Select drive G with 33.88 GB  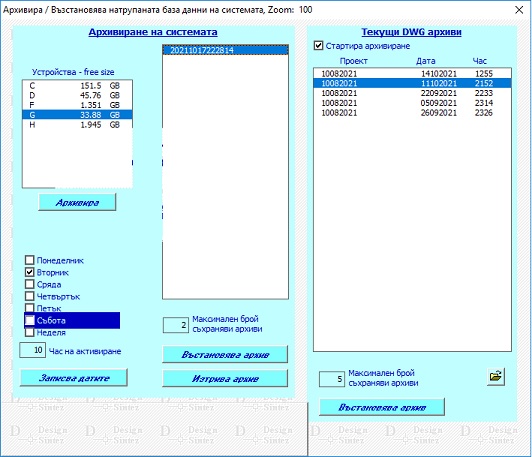click(x=77, y=115)
